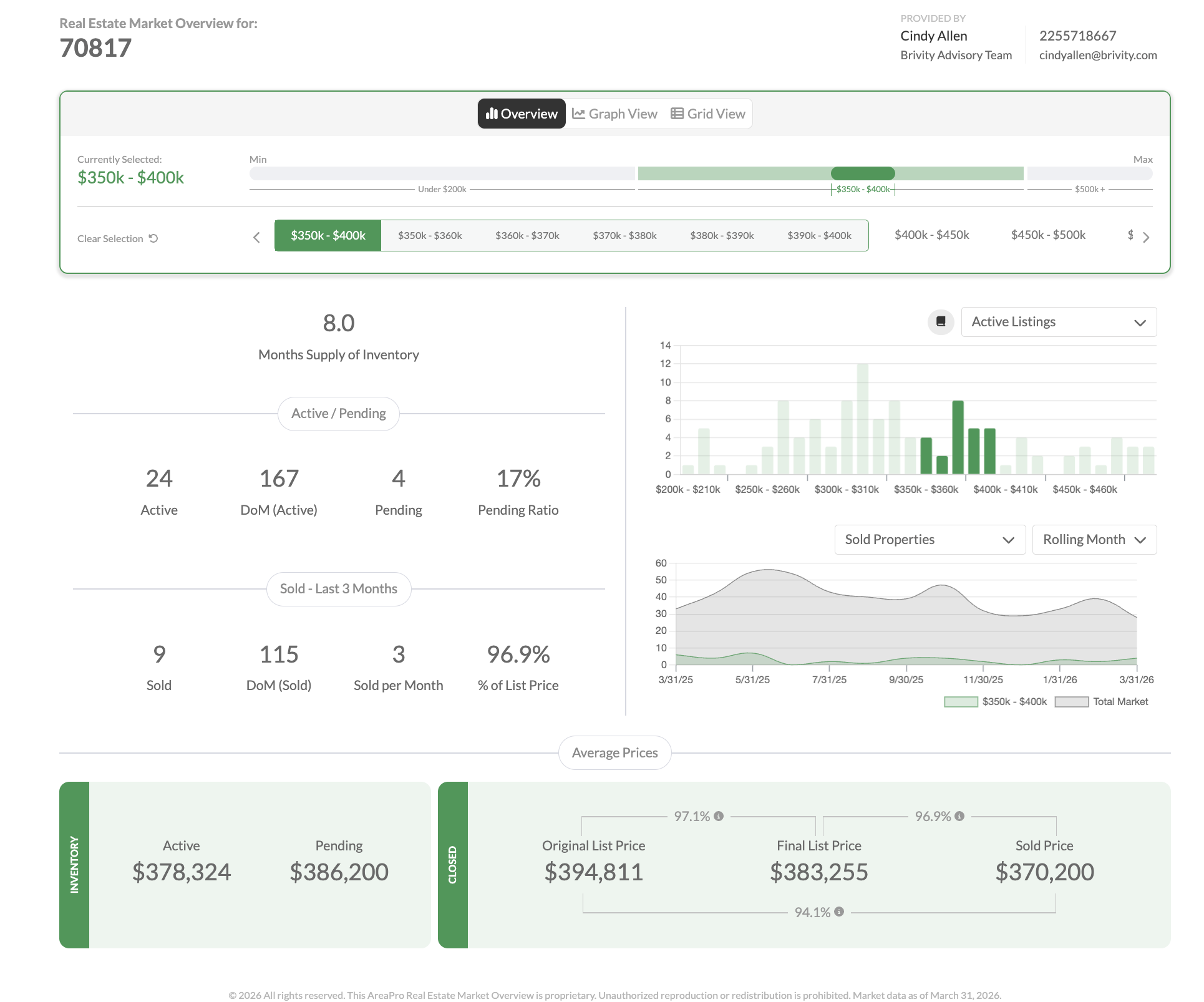The image size is (1204, 1002).
Task: Select the $400k - $450k price range
Action: pyautogui.click(x=931, y=235)
